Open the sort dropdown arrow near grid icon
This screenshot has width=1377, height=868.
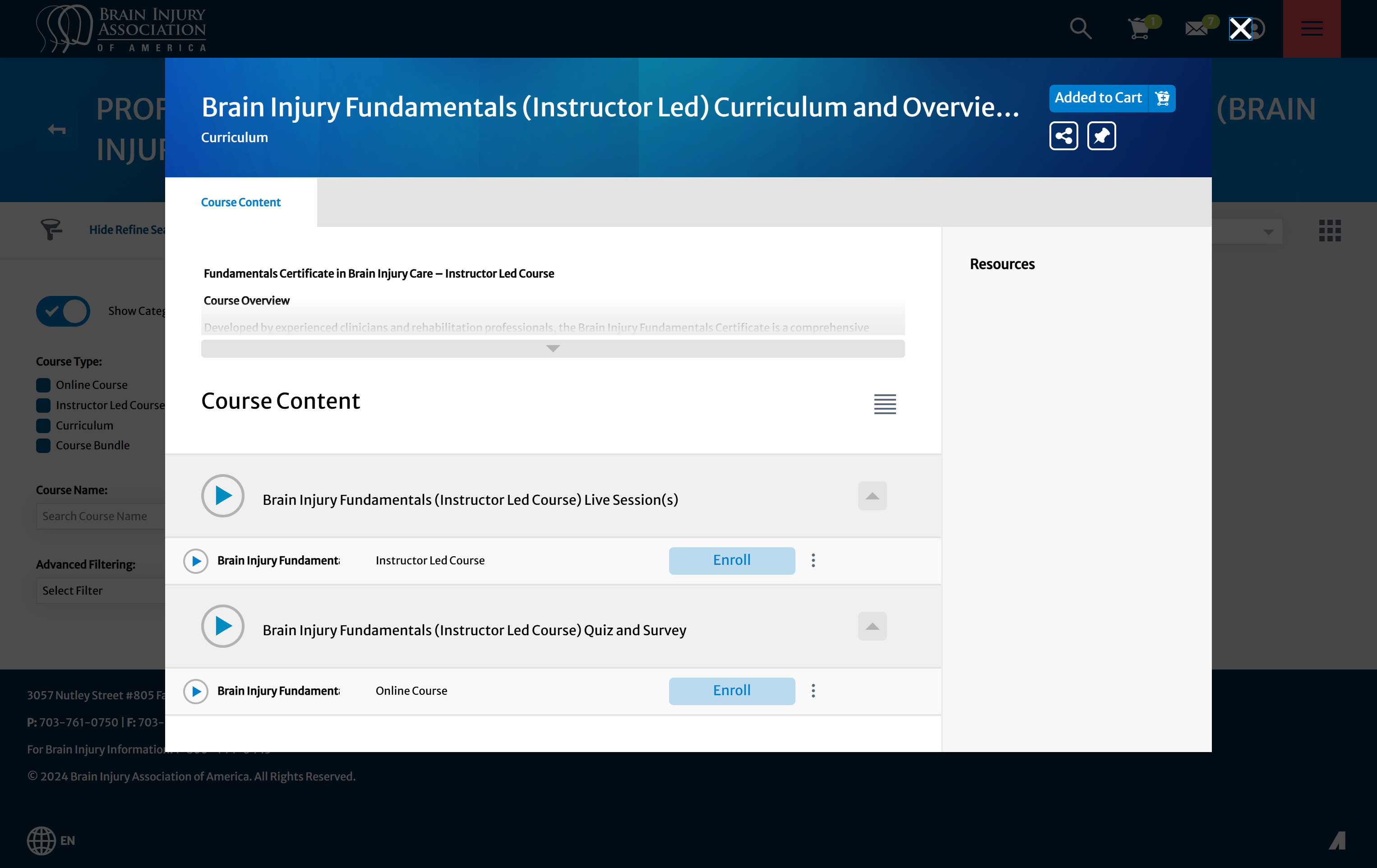click(1268, 231)
